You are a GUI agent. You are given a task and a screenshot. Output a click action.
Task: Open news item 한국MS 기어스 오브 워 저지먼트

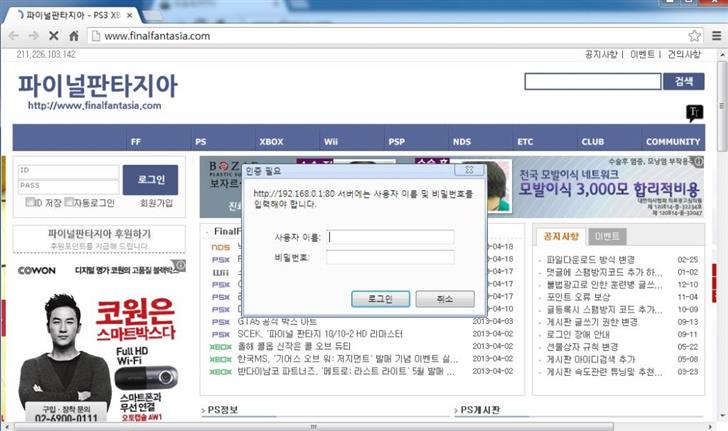[x=347, y=359]
